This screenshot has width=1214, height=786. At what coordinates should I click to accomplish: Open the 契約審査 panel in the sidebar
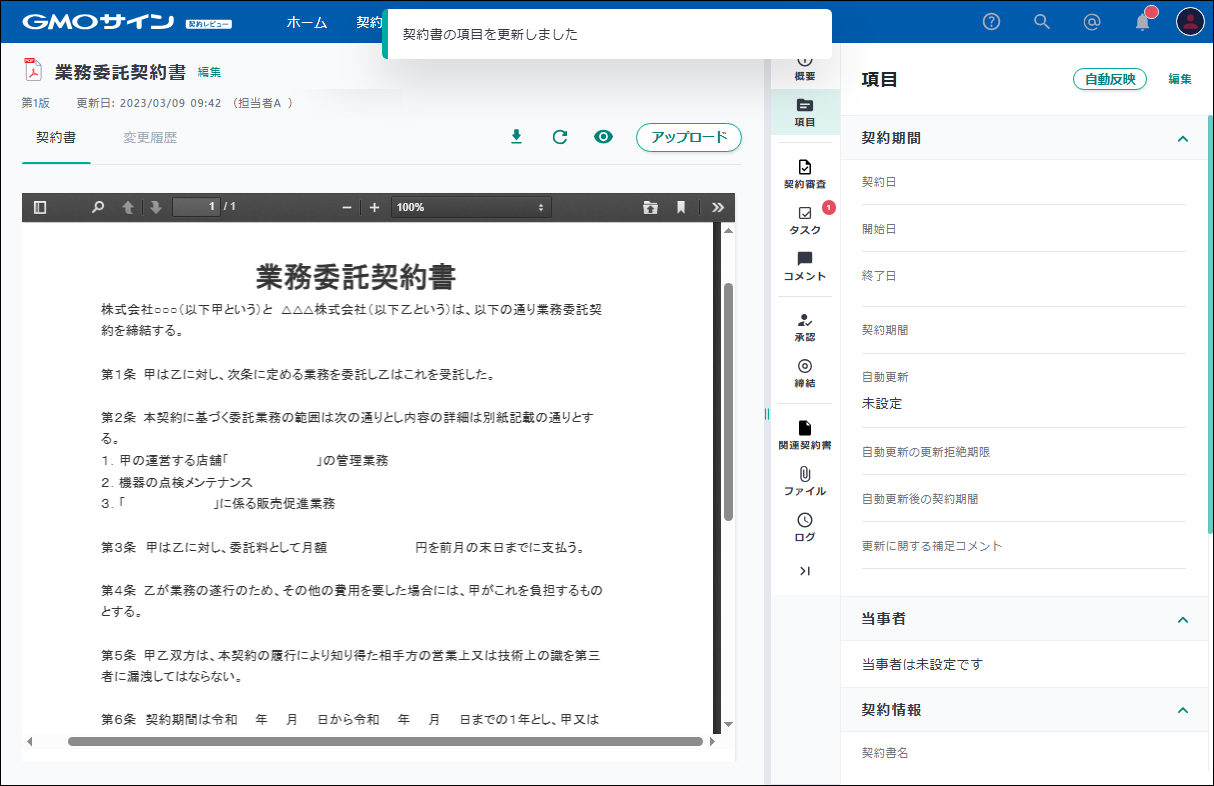point(805,173)
